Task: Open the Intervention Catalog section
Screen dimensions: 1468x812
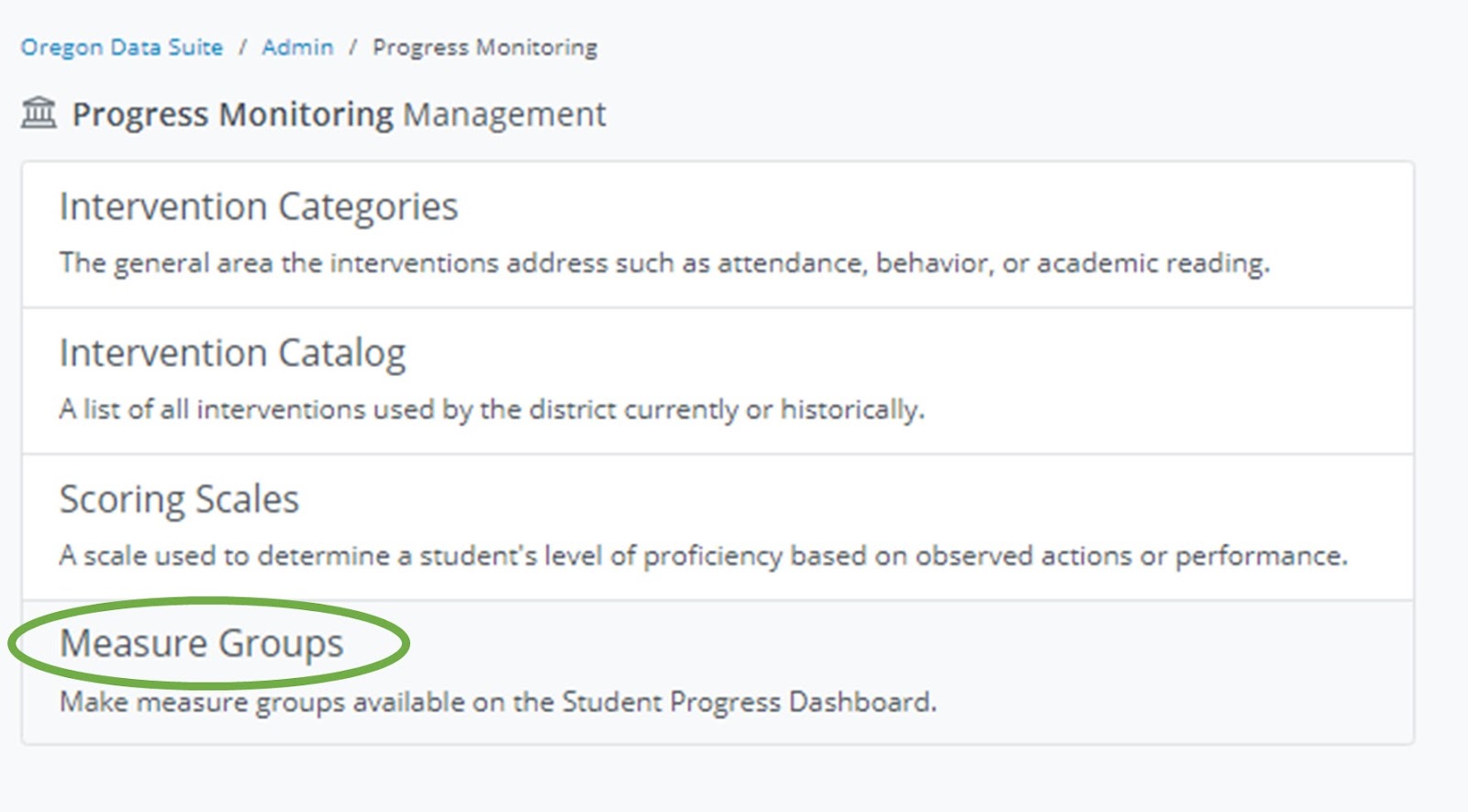Action: tap(232, 353)
